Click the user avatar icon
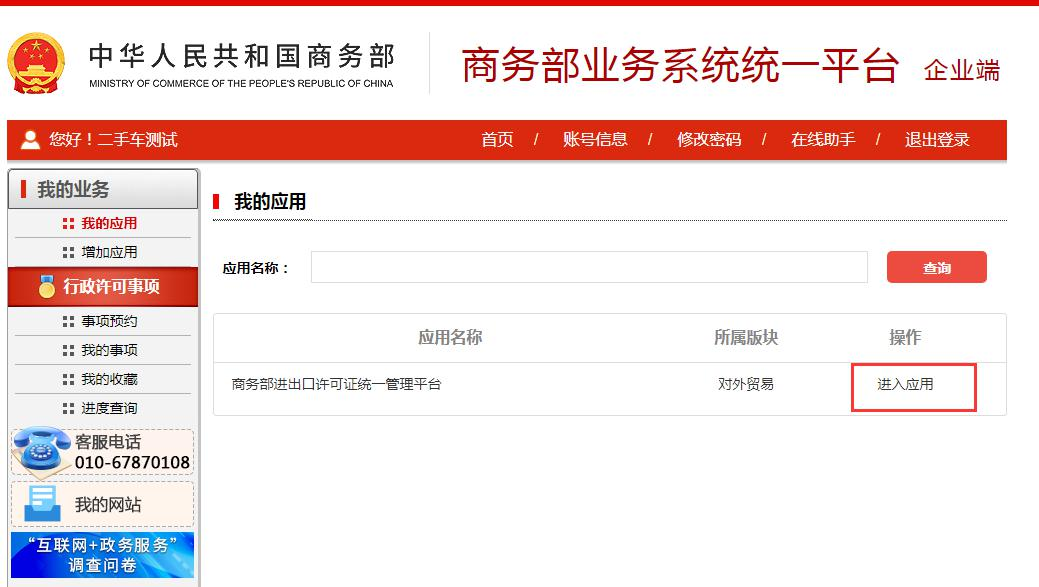Image resolution: width=1039 pixels, height=587 pixels. pos(30,140)
